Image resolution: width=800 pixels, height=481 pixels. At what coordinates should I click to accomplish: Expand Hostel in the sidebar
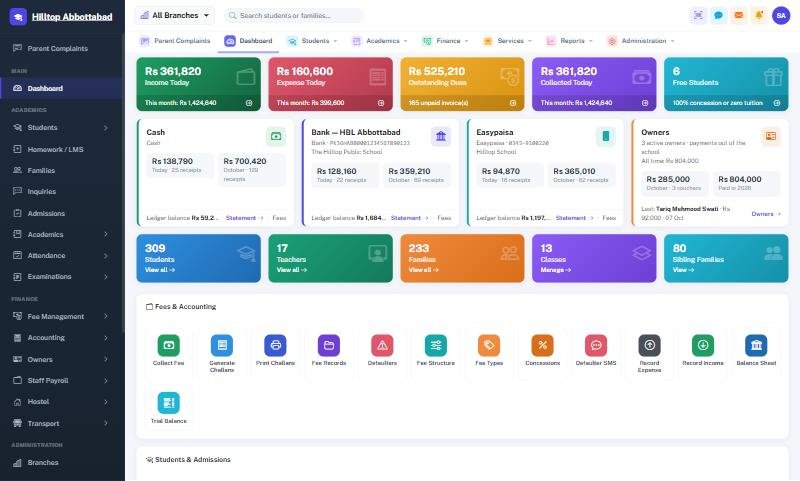point(61,402)
